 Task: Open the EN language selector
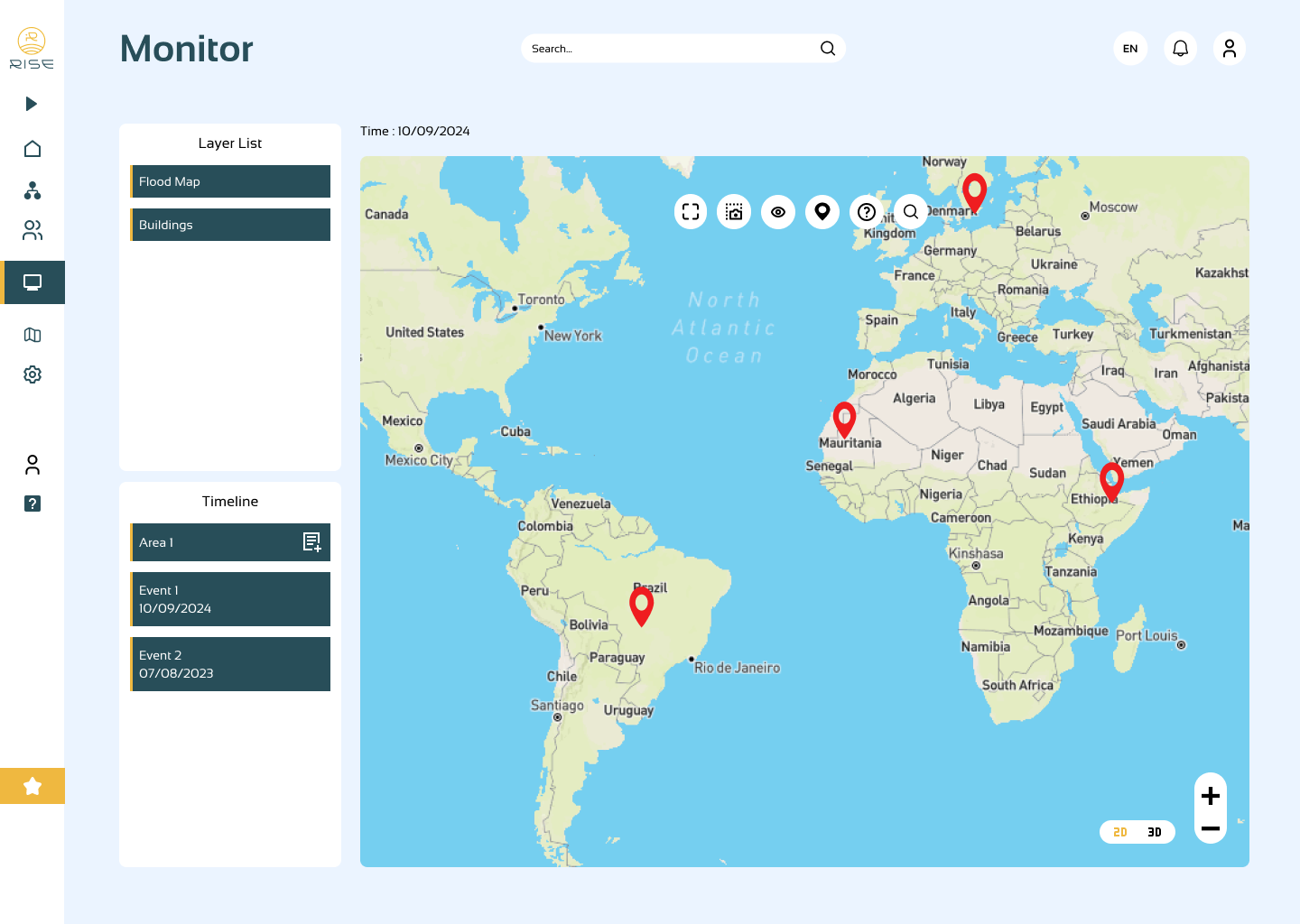pyautogui.click(x=1130, y=49)
